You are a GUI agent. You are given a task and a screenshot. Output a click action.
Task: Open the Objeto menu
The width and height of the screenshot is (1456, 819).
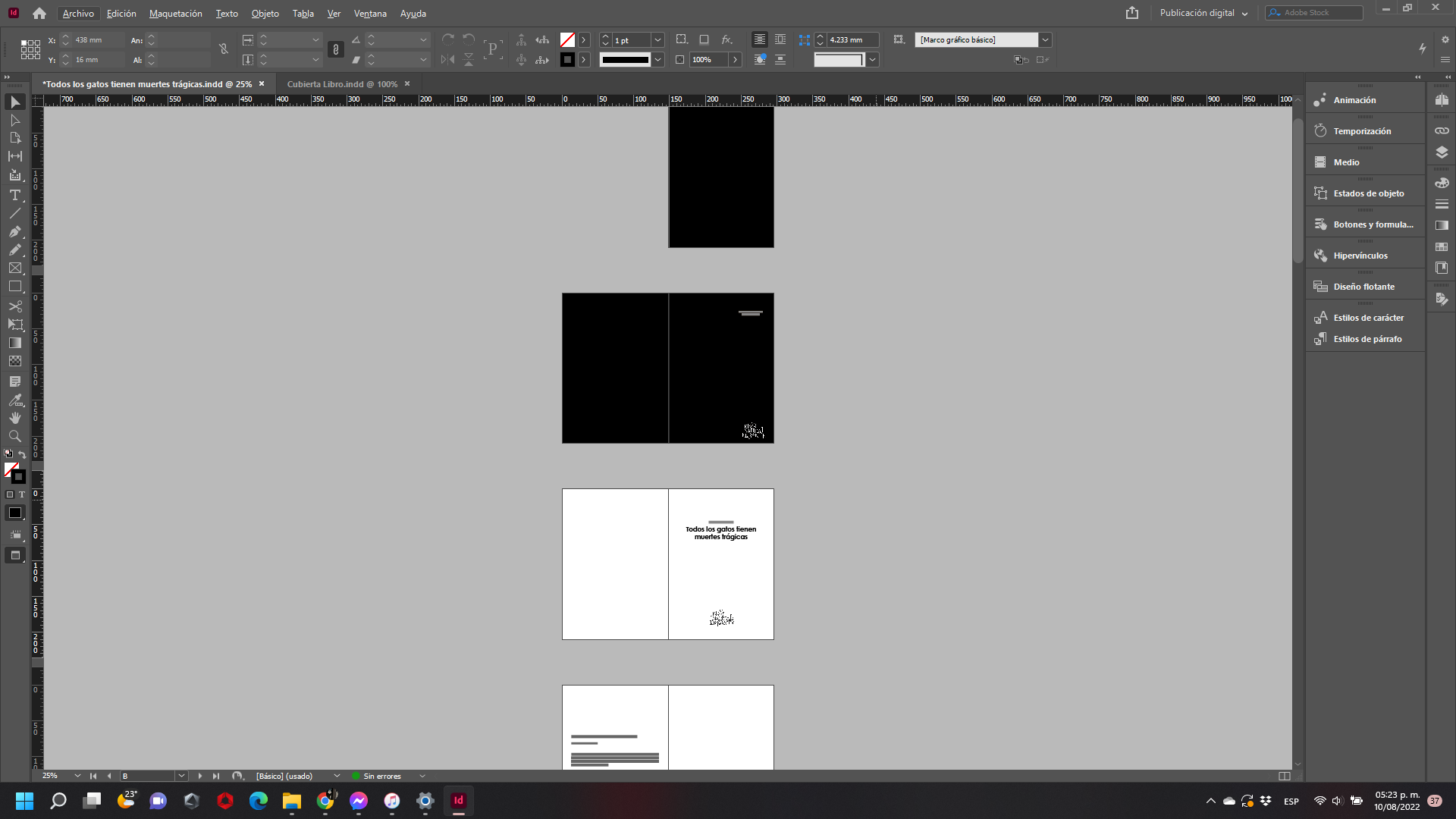265,14
